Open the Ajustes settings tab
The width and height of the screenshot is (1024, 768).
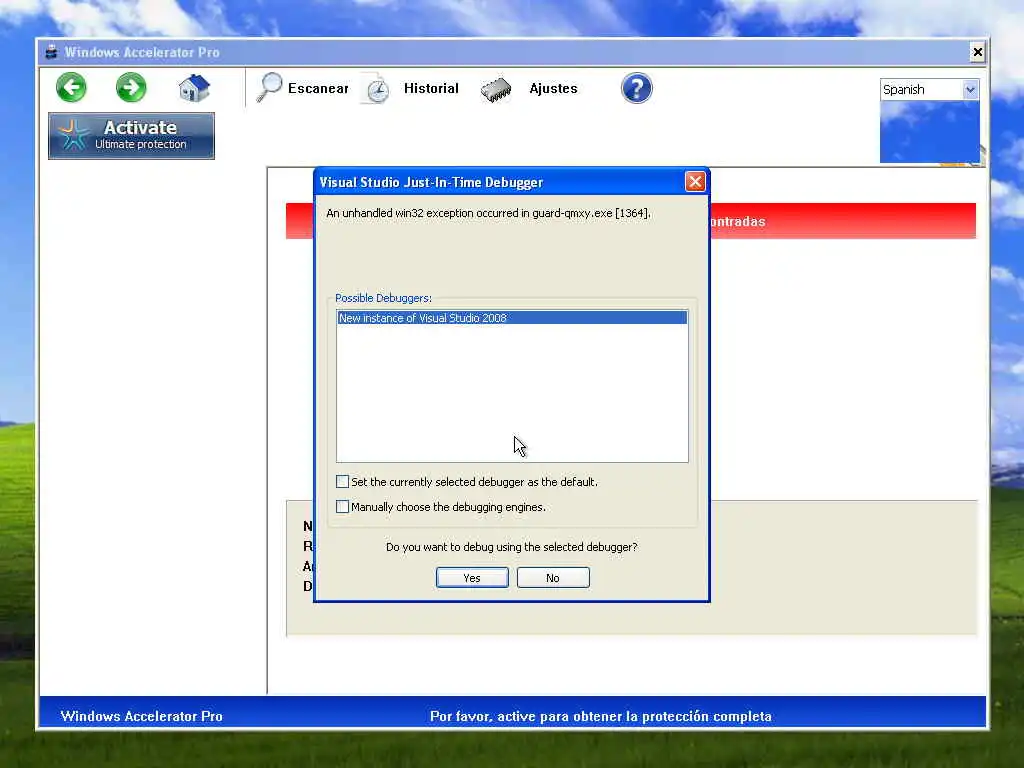point(553,88)
